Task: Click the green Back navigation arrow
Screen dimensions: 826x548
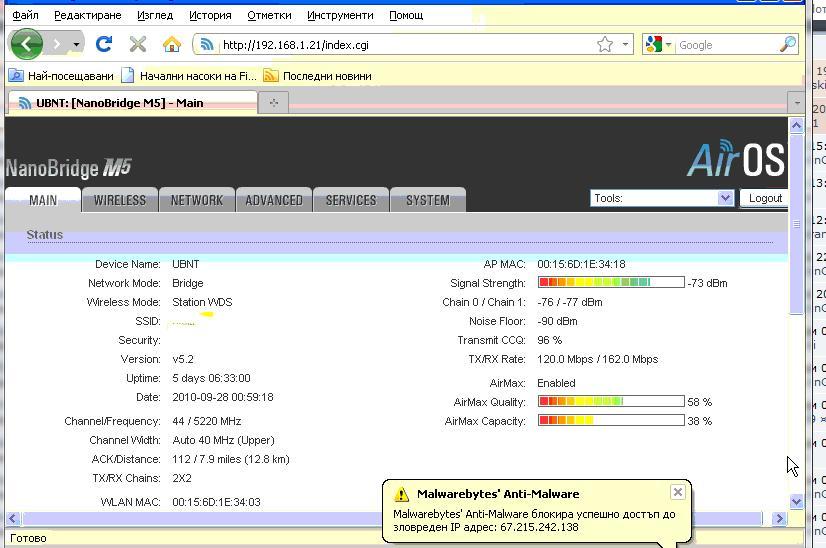Action: point(26,44)
